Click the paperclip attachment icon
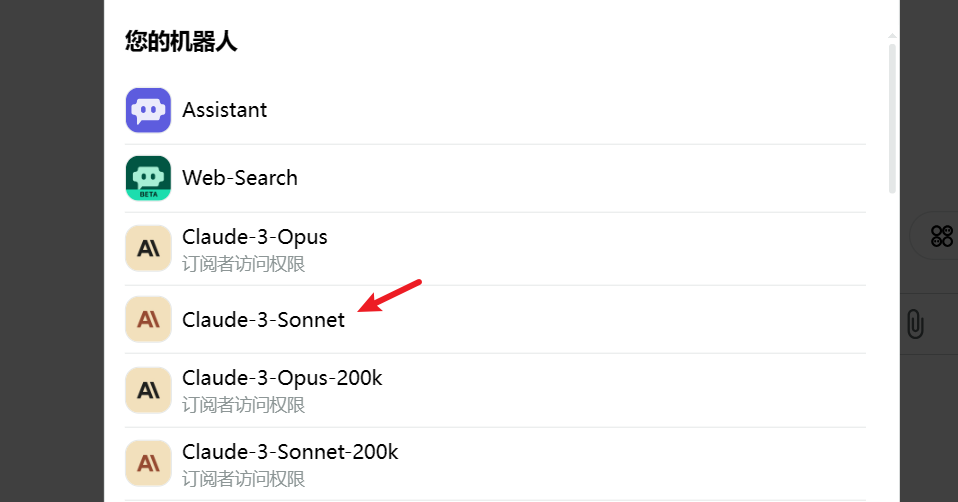Viewport: 958px width, 502px height. (x=915, y=324)
